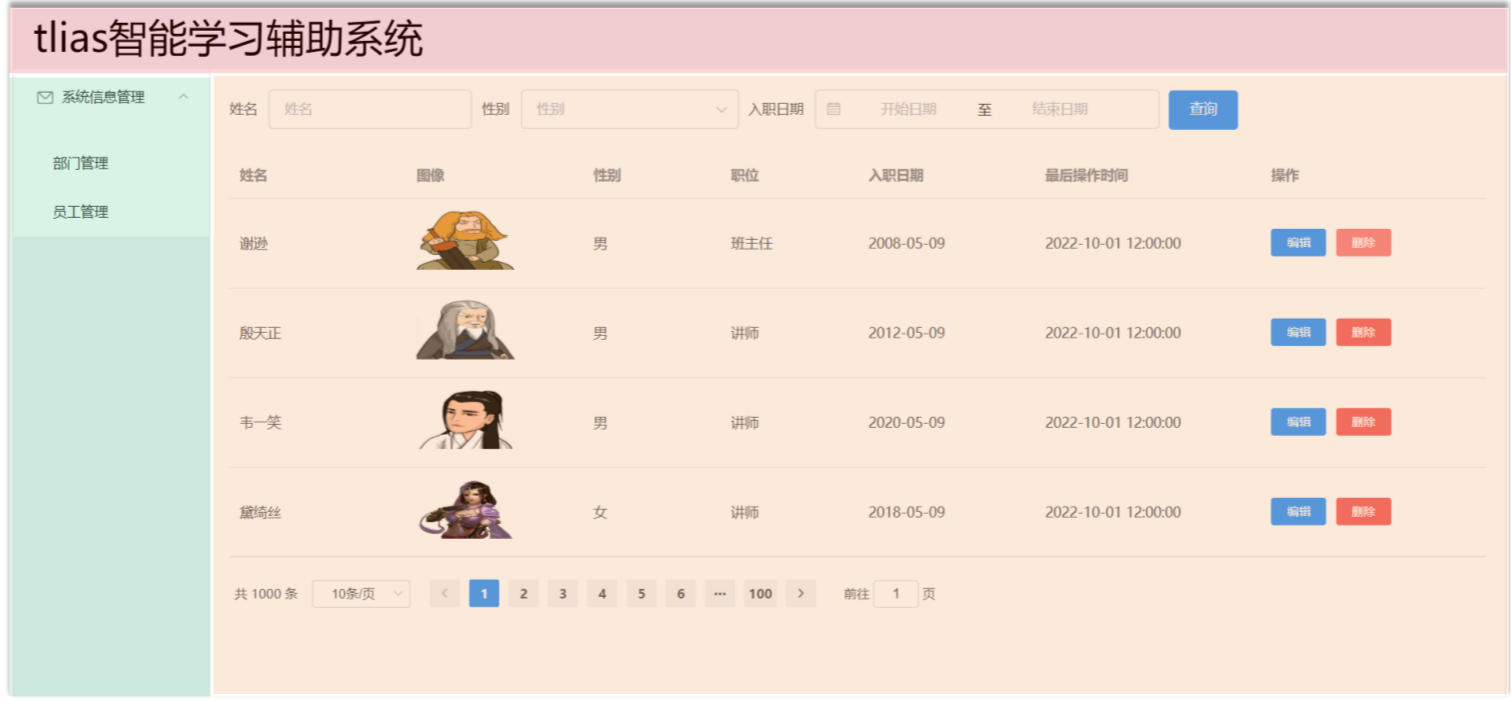The height and width of the screenshot is (701, 1511).
Task: Open 部门管理 in the sidebar
Action: tap(81, 164)
